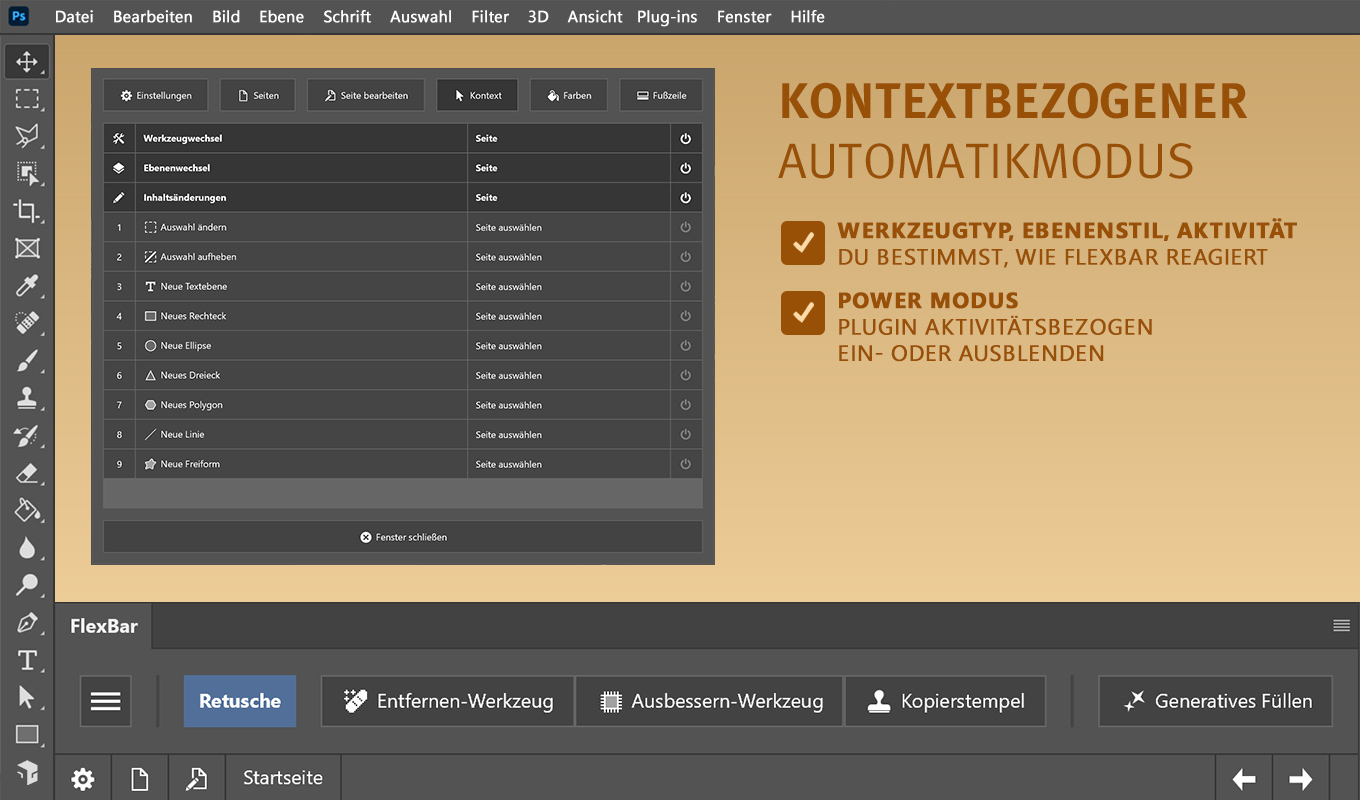Select the Pen tool
1360x800 pixels.
tap(27, 623)
